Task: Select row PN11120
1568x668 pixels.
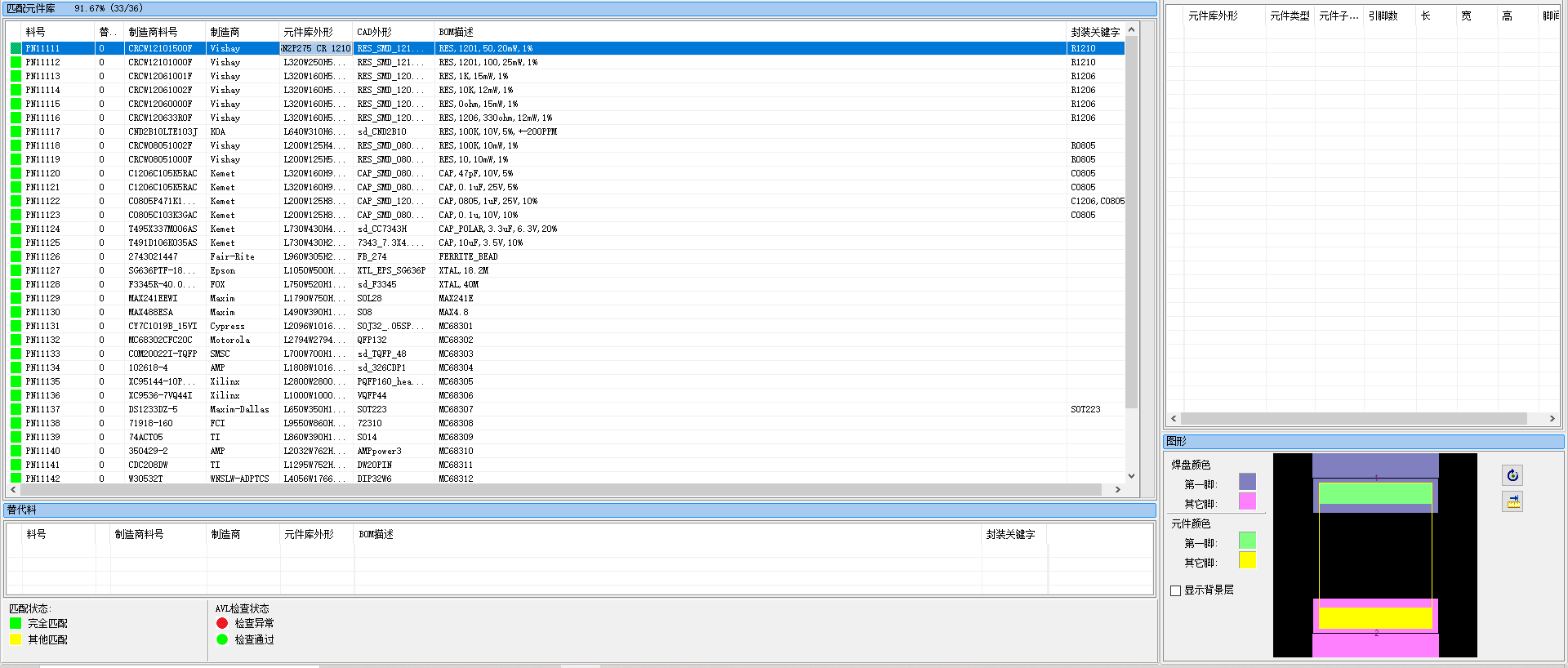Action: (567, 173)
